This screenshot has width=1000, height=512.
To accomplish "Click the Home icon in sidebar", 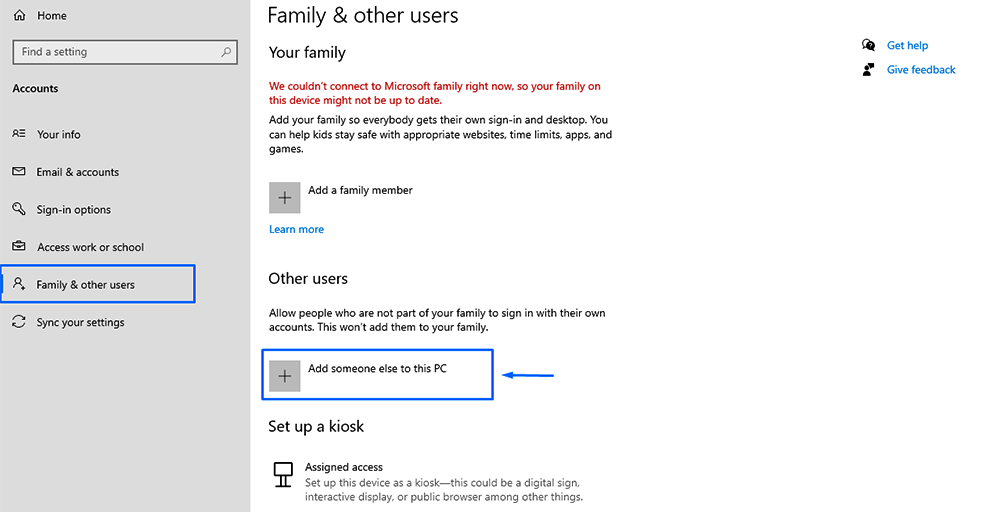I will pyautogui.click(x=19, y=16).
